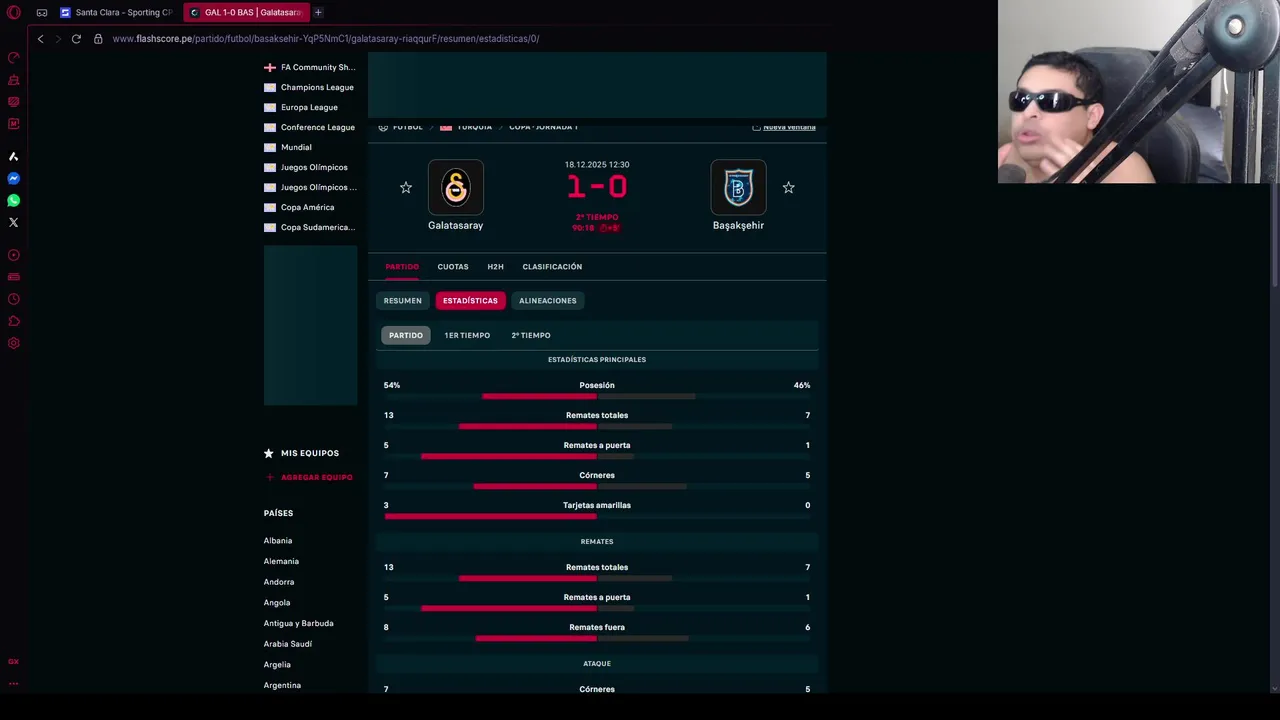Viewport: 1280px width, 720px height.
Task: Open a new tab with the plus icon
Action: (x=318, y=12)
